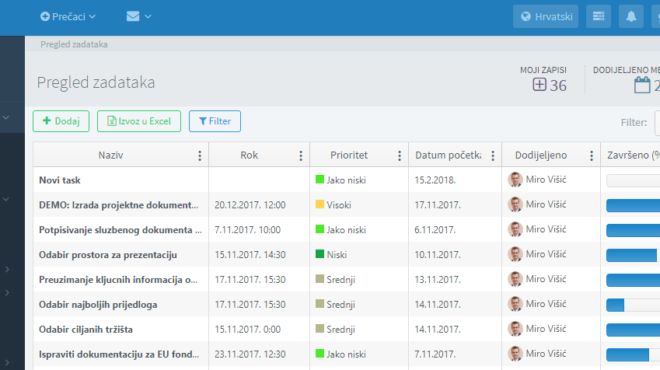Open Naziv column options menu
This screenshot has width=660, height=370.
click(200, 156)
